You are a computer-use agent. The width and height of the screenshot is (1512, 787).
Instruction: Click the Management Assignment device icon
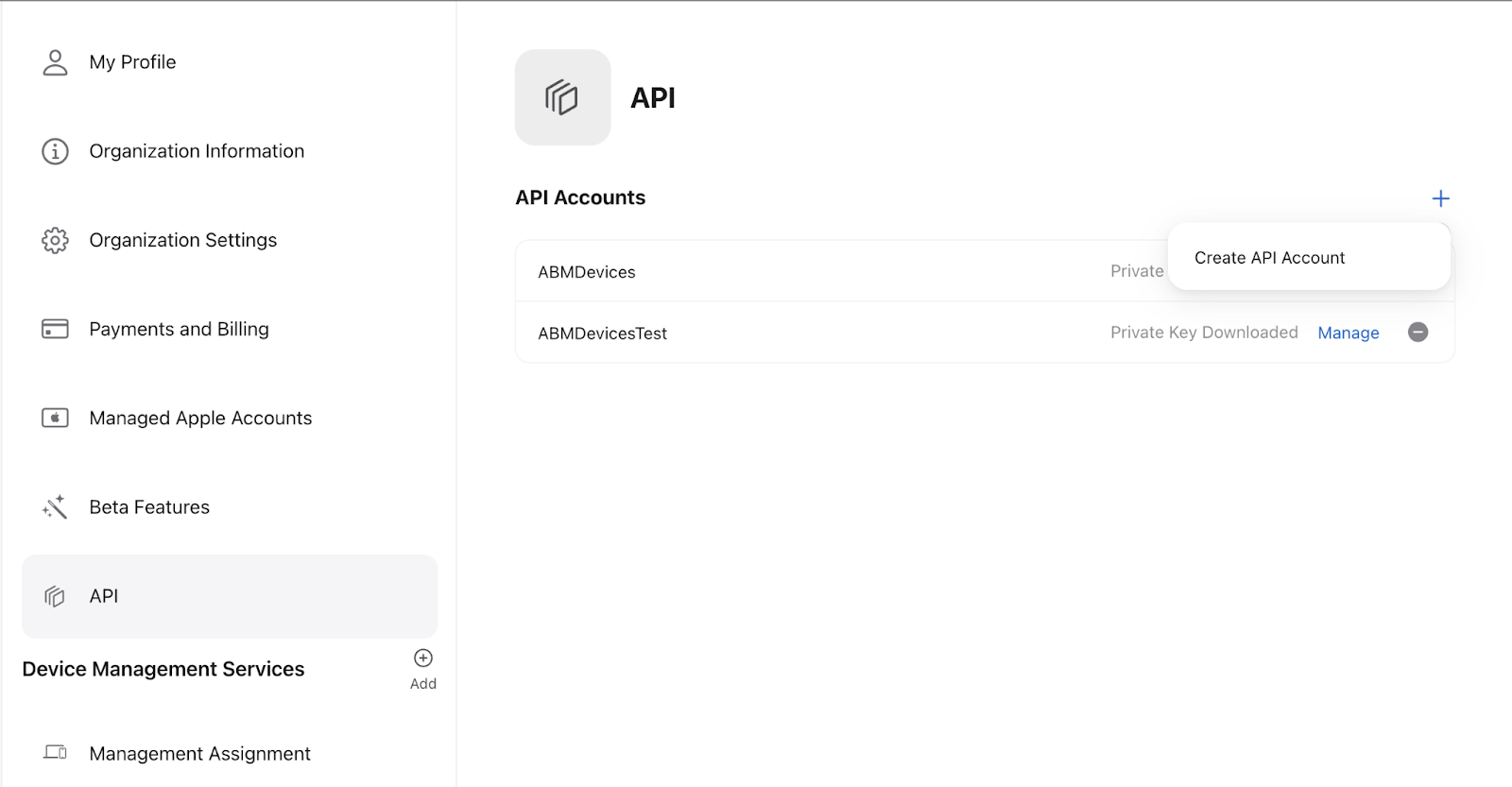pos(55,753)
